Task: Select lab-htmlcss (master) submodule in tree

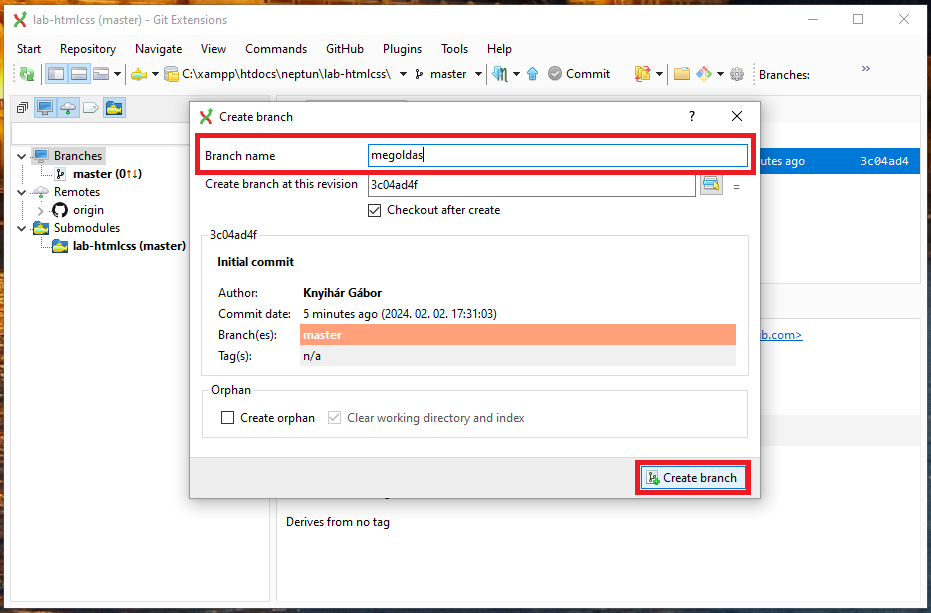Action: click(129, 246)
